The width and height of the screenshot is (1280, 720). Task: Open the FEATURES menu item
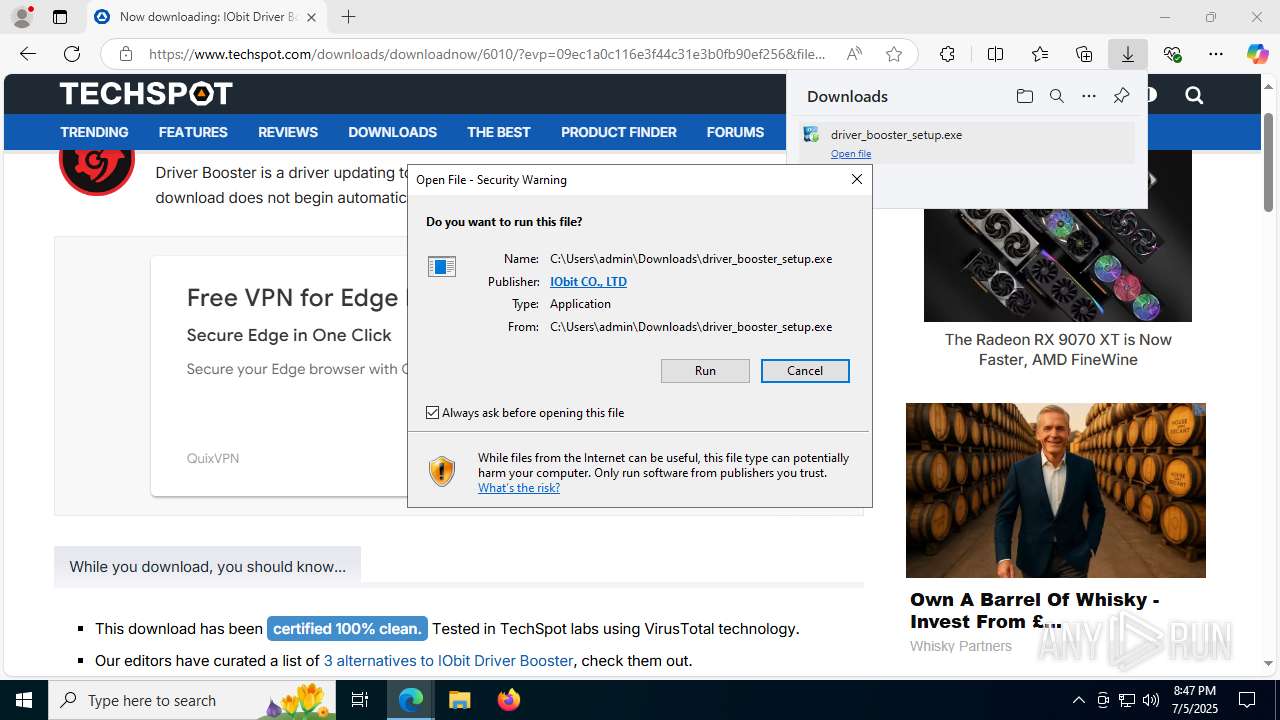tap(193, 132)
